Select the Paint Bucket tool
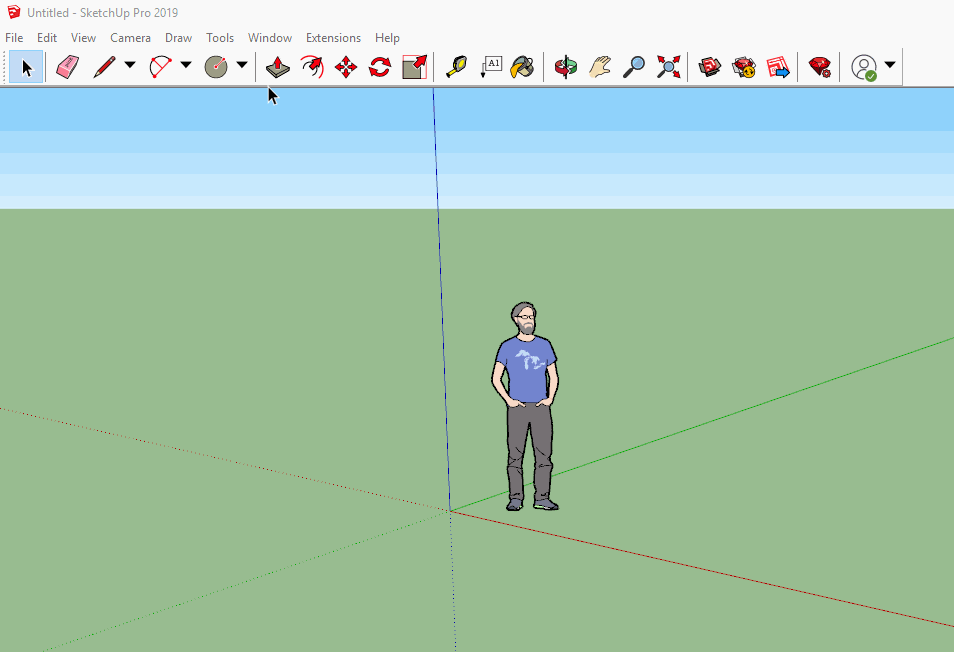954x652 pixels. tap(521, 67)
